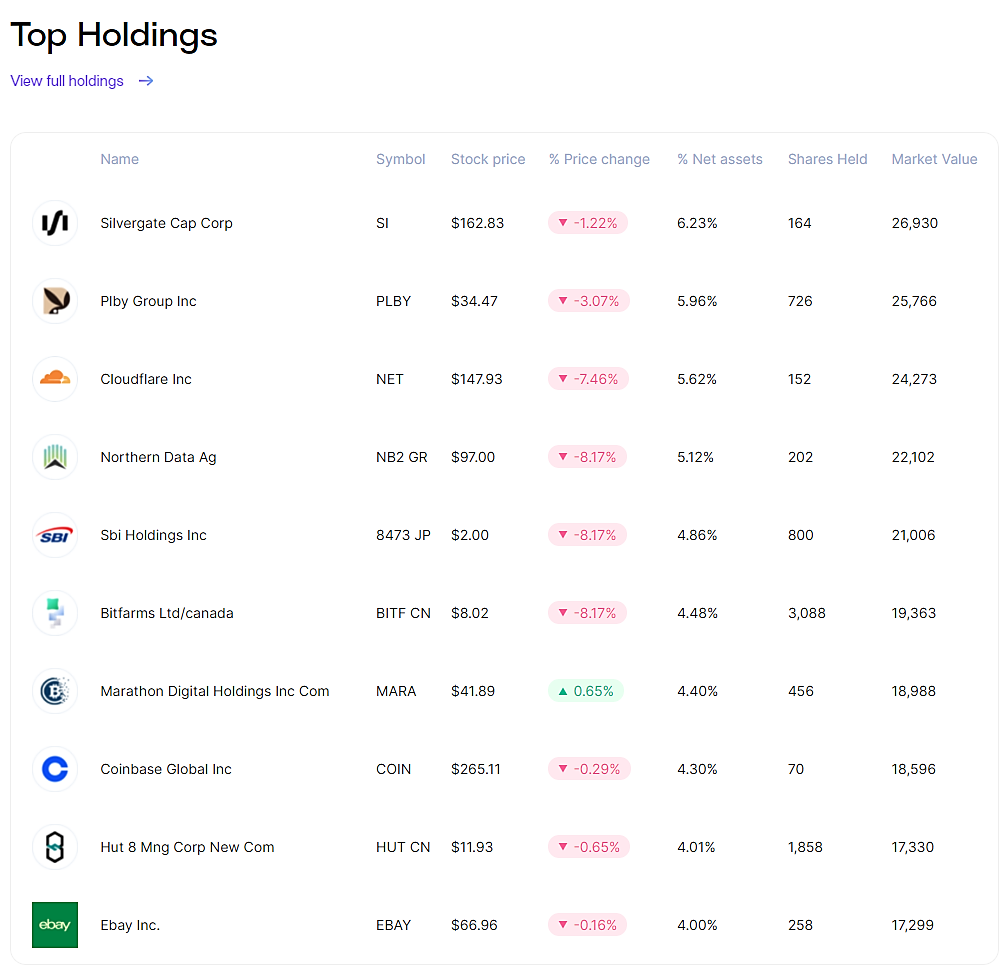Click the -7.46% price change badge
Screen dimensions: 1003x979
tap(588, 379)
